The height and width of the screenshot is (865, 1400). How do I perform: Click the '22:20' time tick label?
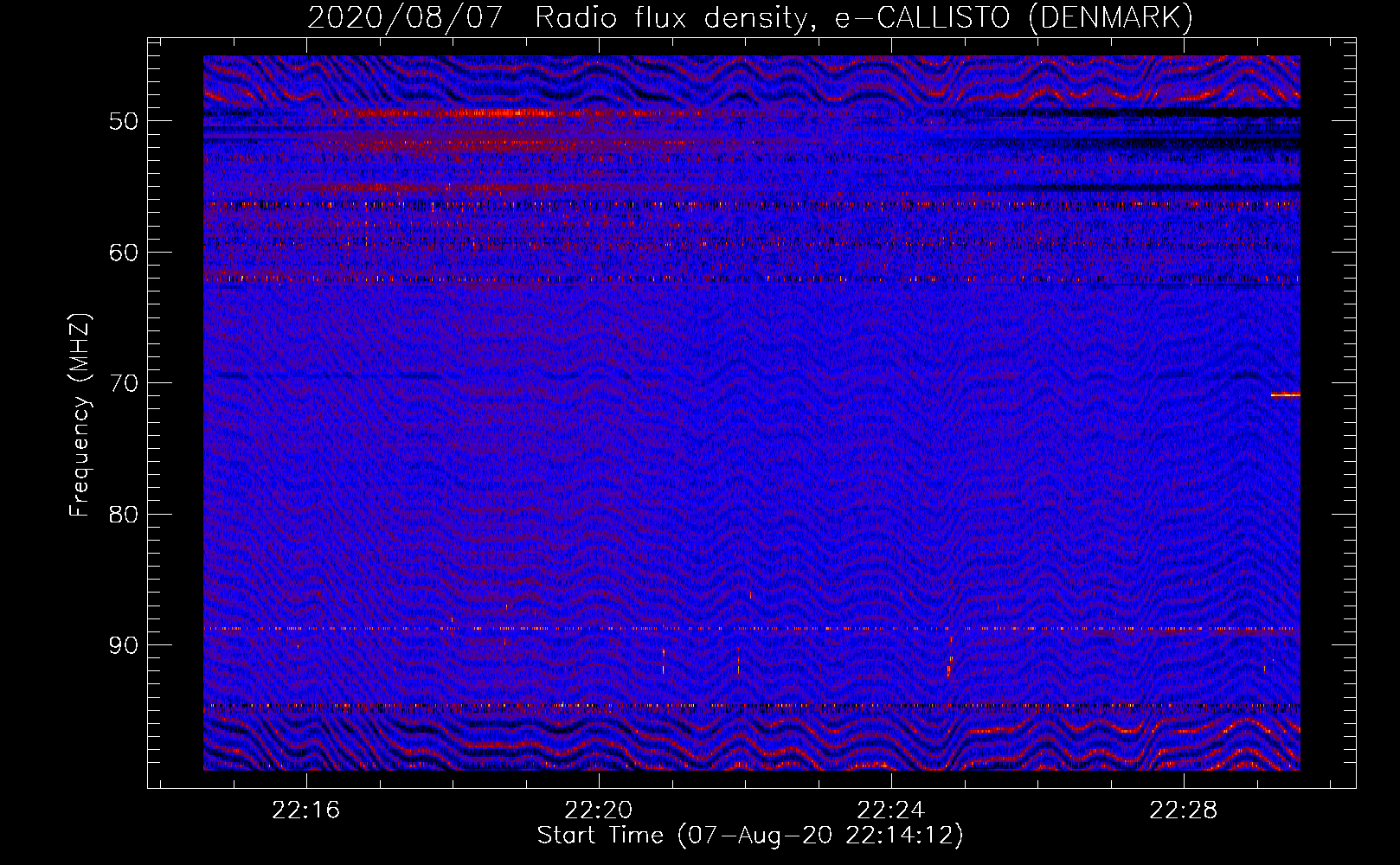tap(599, 811)
